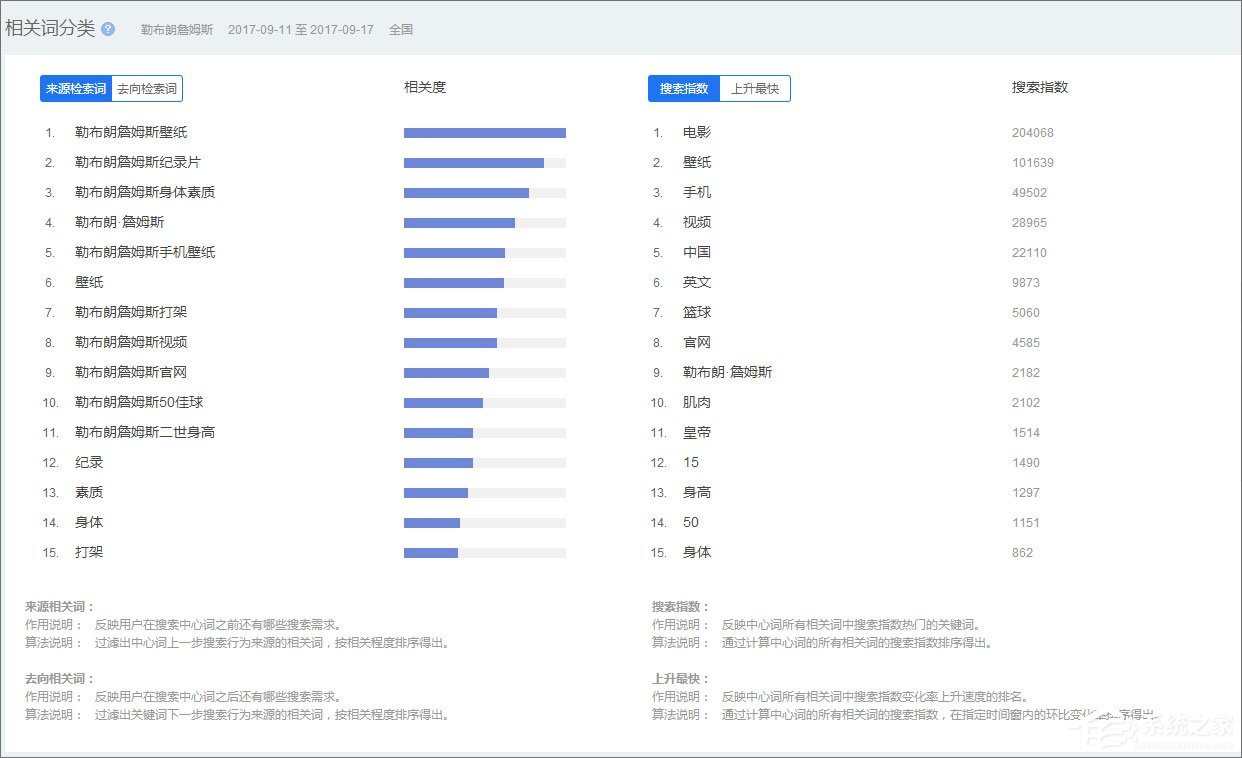
Task: Open the help tooltip beside 相关词分类
Action: (x=110, y=29)
